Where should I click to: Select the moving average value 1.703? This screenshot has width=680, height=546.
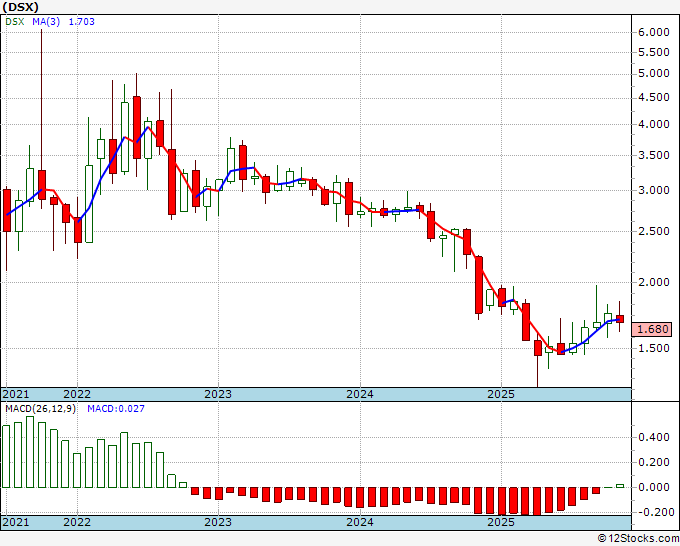pyautogui.click(x=82, y=22)
